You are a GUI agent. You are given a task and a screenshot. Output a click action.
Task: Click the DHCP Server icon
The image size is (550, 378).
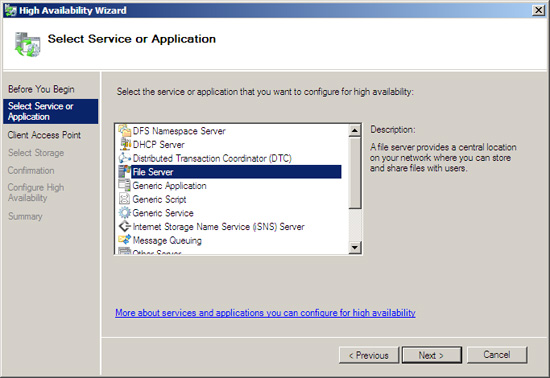tap(125, 144)
